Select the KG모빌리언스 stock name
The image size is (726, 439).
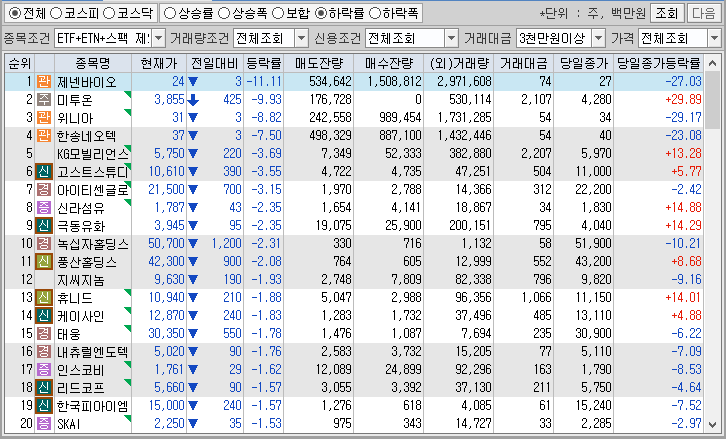(91, 154)
